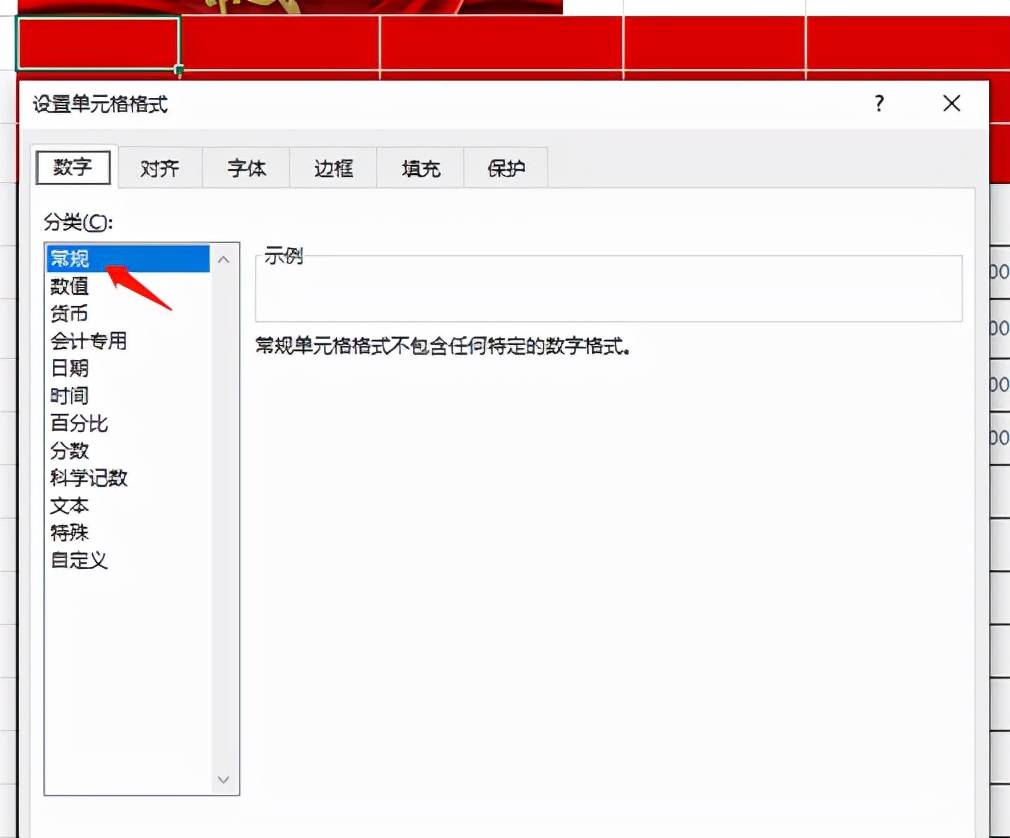Select the 分数 (Fraction) category

point(70,450)
